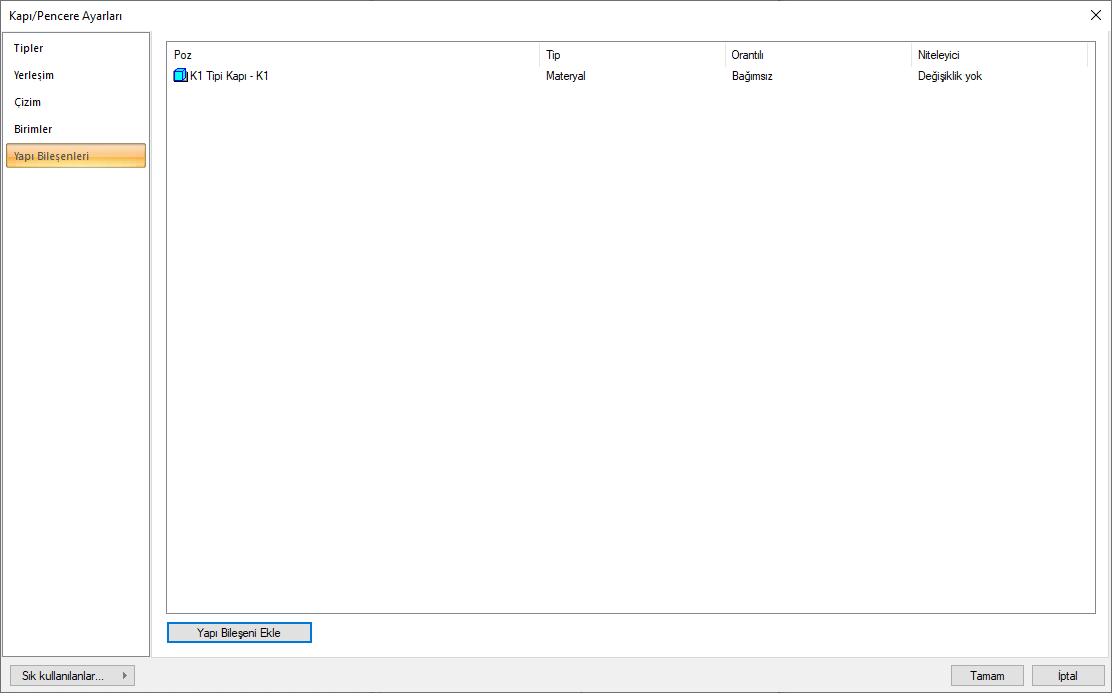The image size is (1112, 693).
Task: Open the Sık kullanılanlar dropdown
Action: pos(72,676)
